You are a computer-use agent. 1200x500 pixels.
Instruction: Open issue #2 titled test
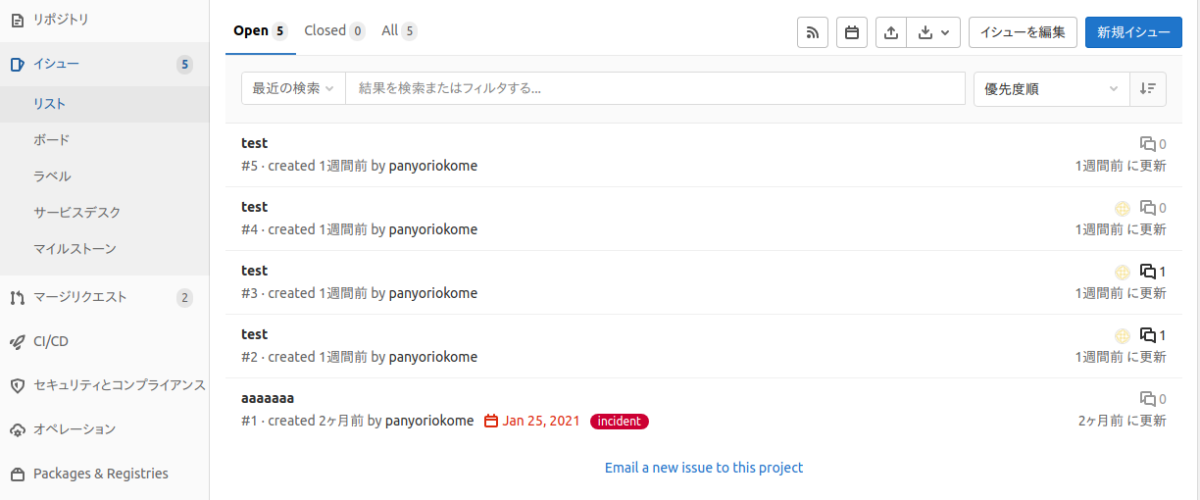click(x=254, y=334)
